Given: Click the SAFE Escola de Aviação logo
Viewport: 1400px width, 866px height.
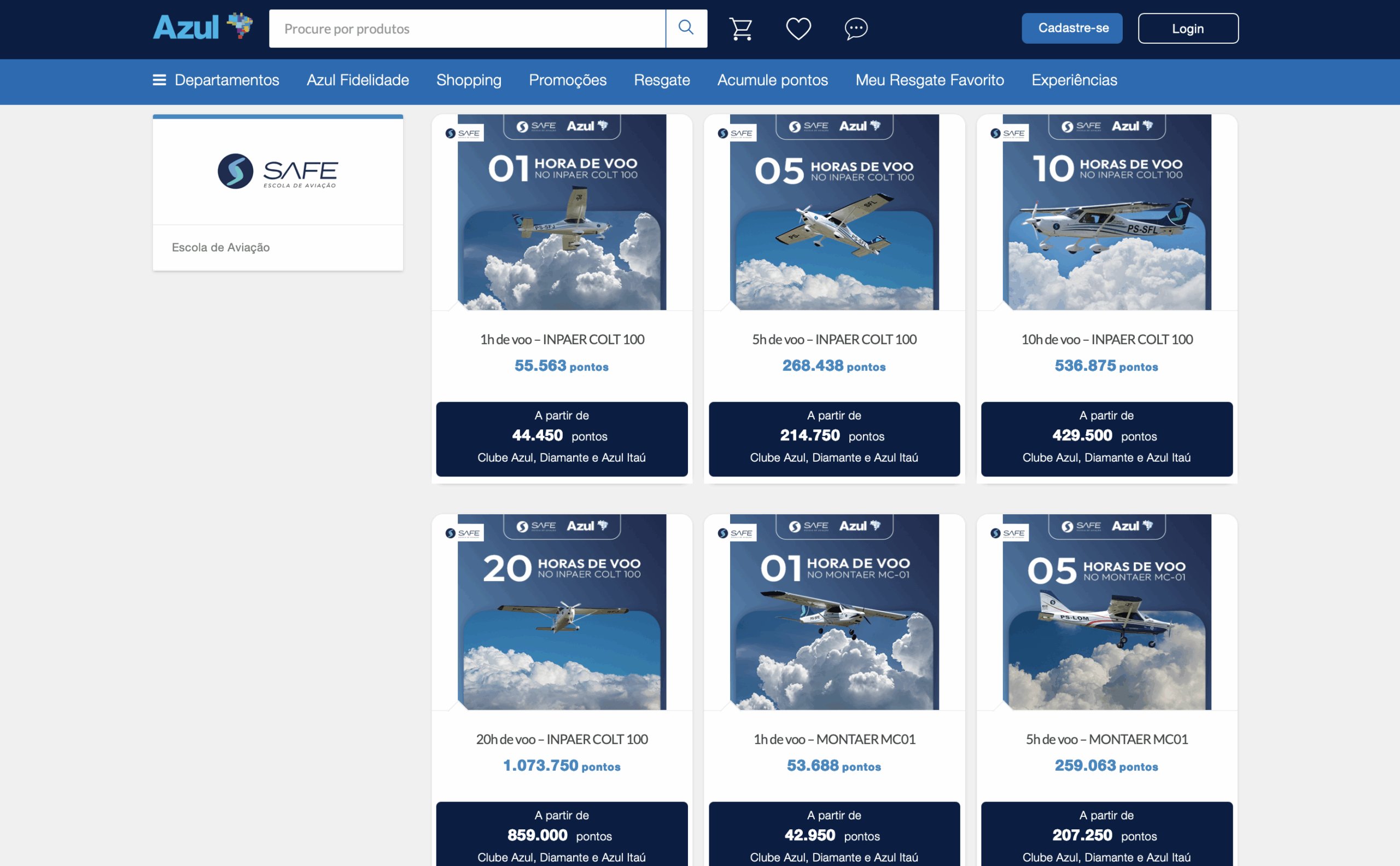Looking at the screenshot, I should pyautogui.click(x=278, y=171).
